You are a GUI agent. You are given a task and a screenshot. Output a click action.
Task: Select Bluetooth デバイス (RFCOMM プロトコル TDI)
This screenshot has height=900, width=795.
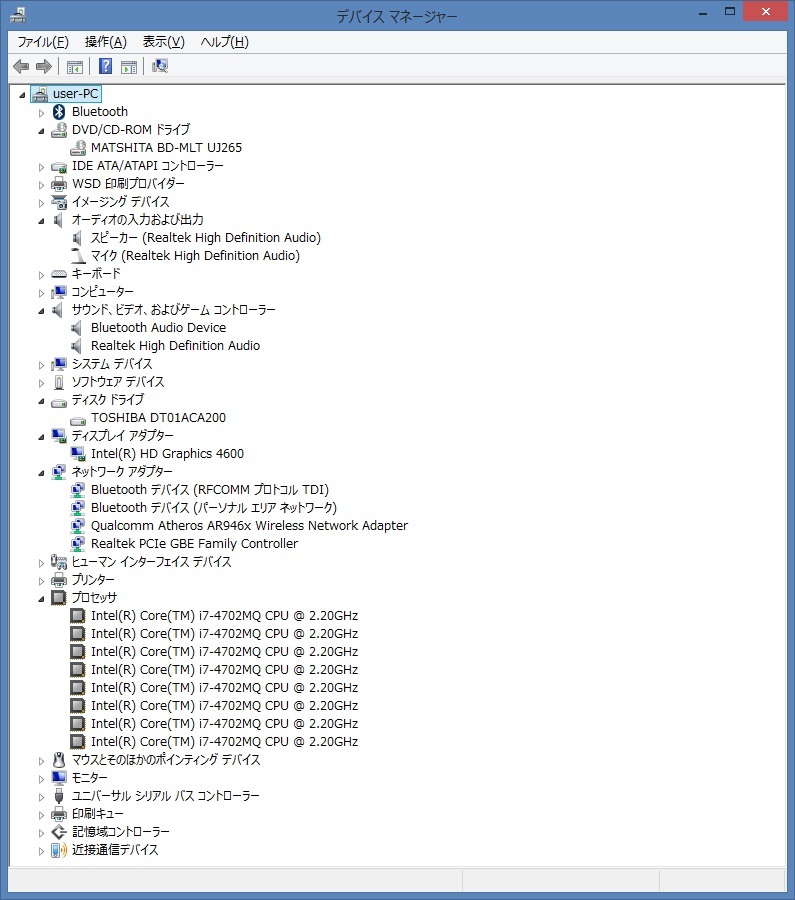tap(210, 490)
